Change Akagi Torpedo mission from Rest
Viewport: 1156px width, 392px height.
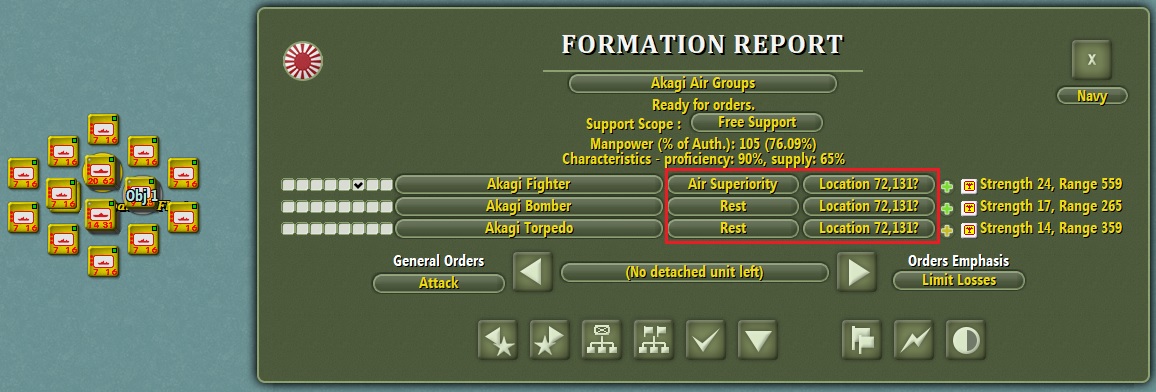click(x=732, y=228)
